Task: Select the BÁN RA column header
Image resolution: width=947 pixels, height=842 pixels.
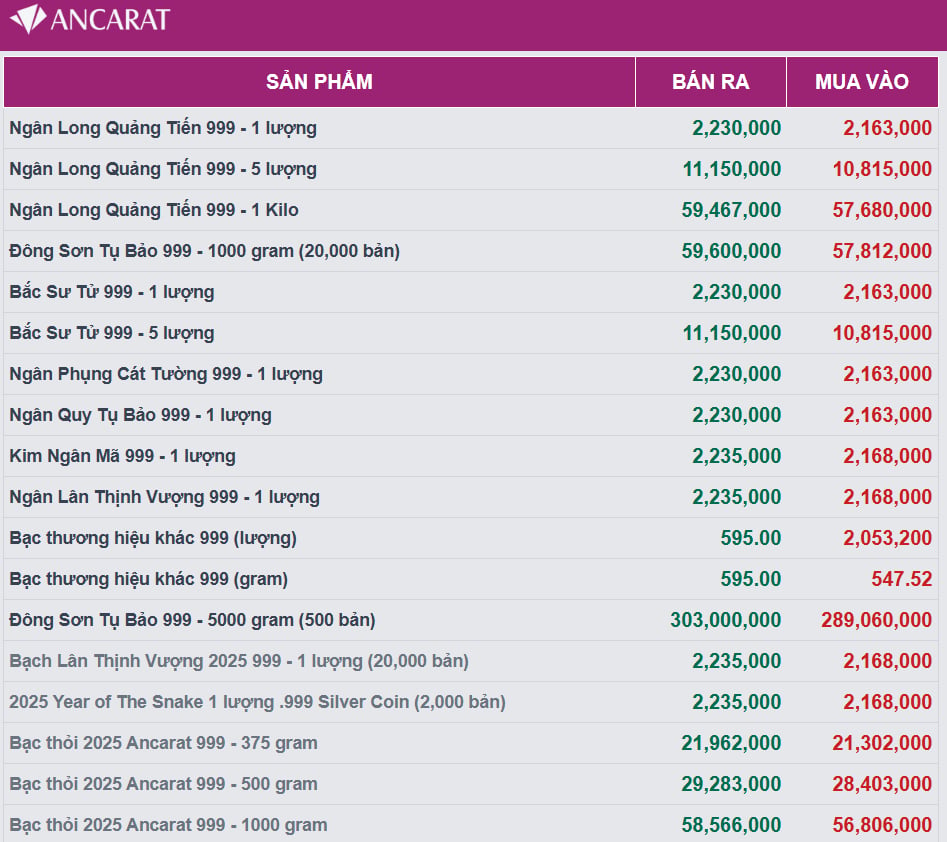Action: click(711, 82)
